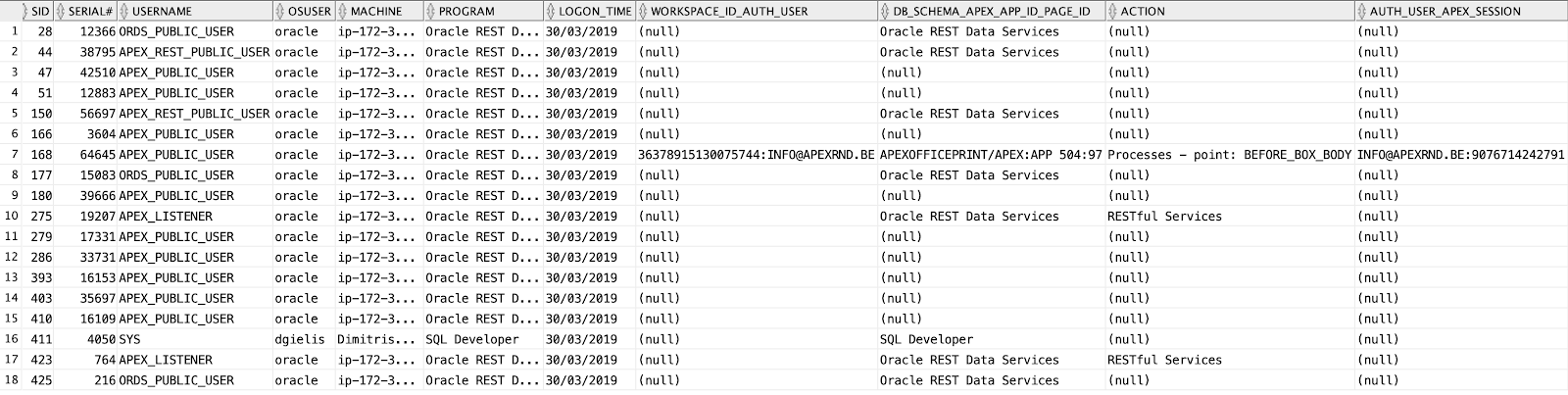Click the sort icon beside LOGON_TIME header
1568x395 pixels.
pyautogui.click(x=552, y=11)
